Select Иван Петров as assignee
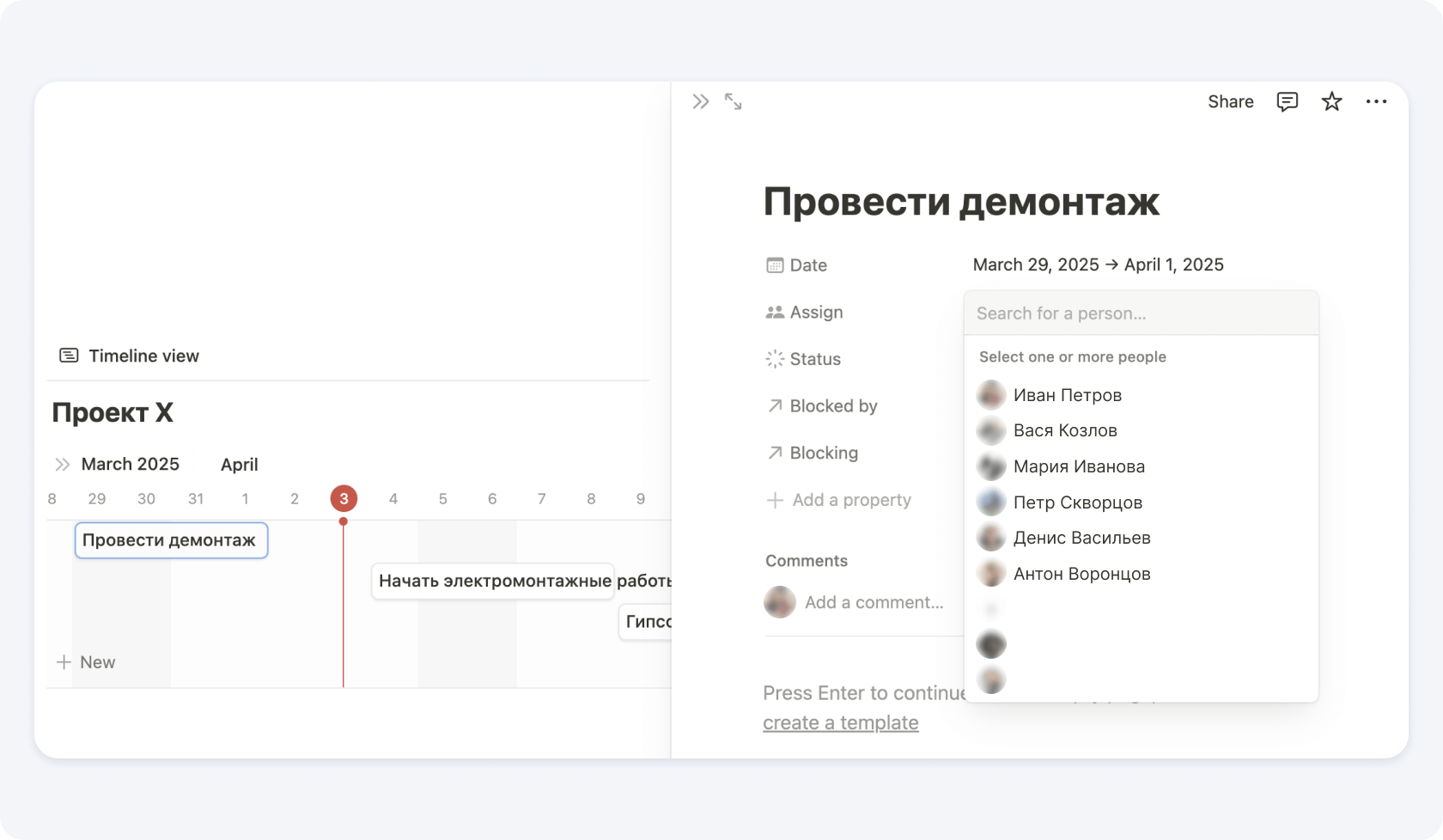 point(1067,395)
